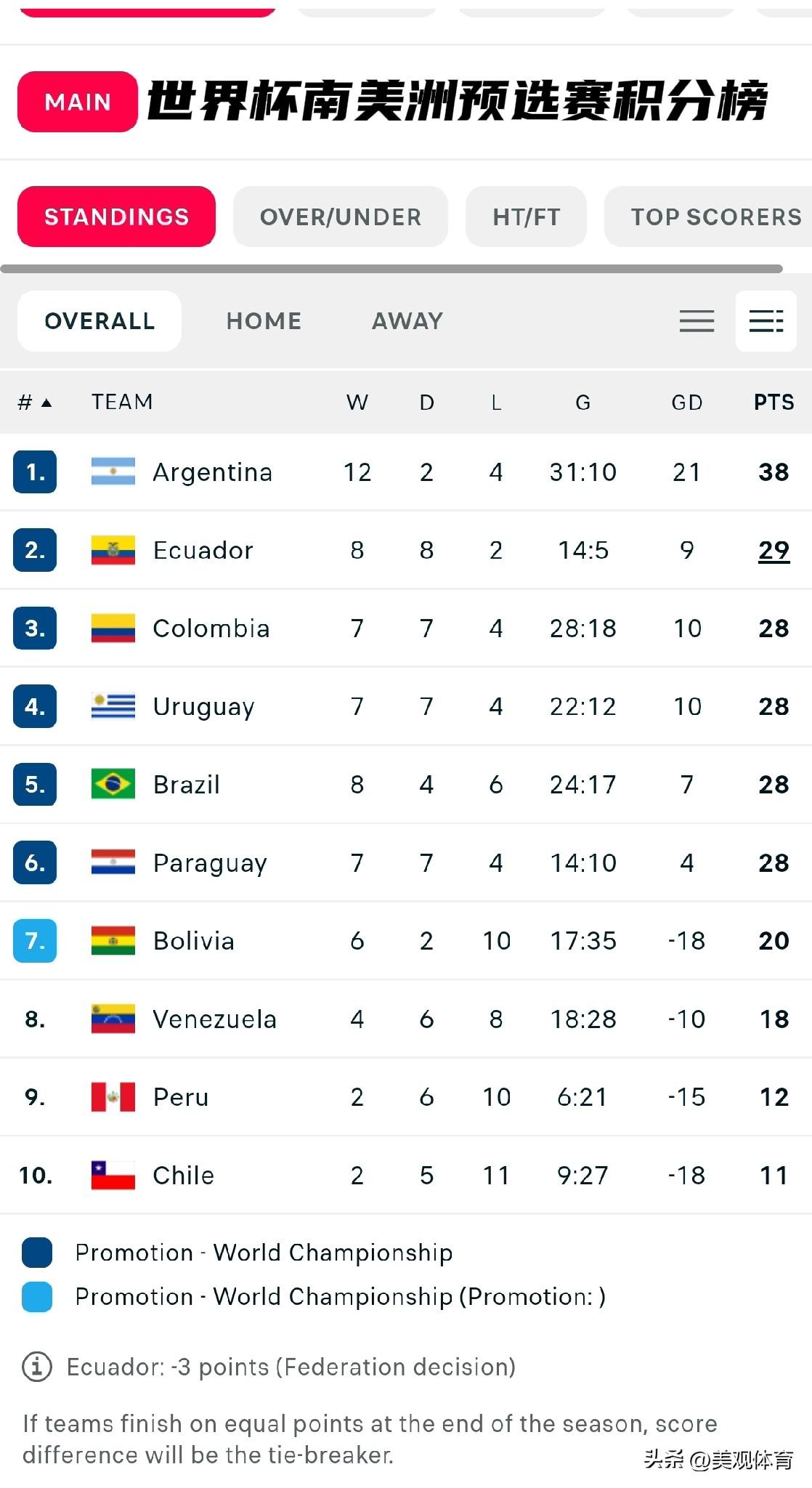Click the Peru flag icon
This screenshot has width=812, height=1488.
(113, 1096)
